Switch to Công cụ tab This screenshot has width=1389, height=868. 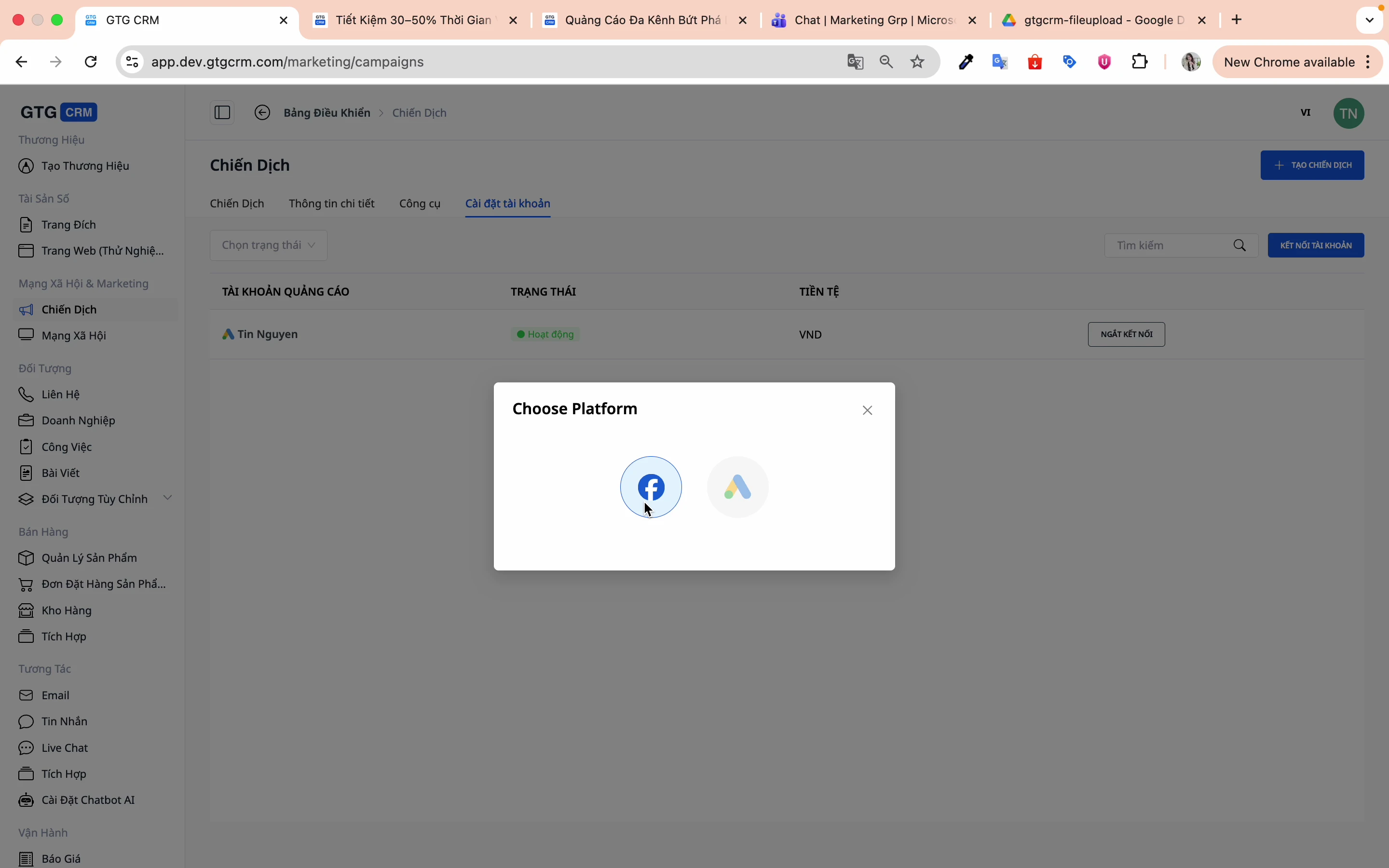[420, 204]
